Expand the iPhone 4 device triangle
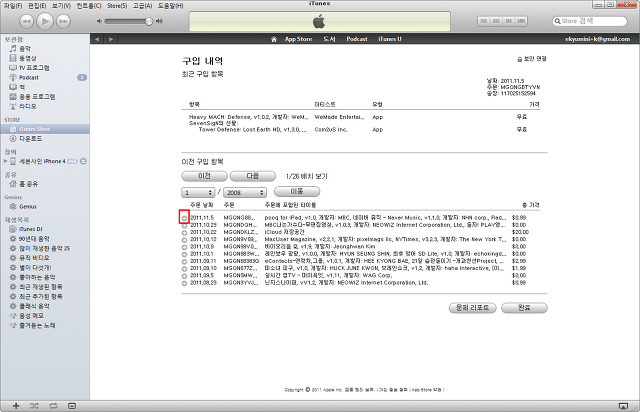This screenshot has height=412, width=640. (x=5, y=161)
